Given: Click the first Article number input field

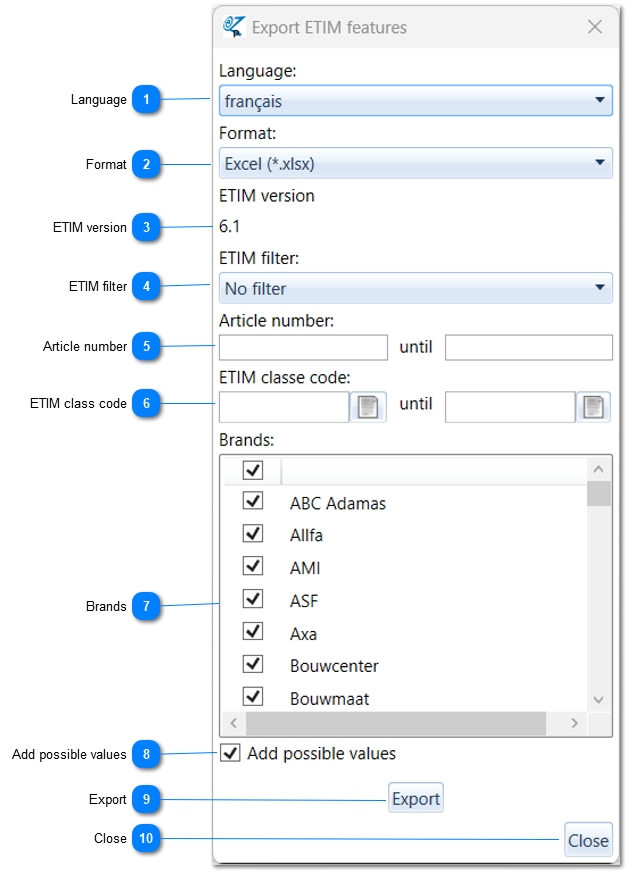Looking at the screenshot, I should pyautogui.click(x=303, y=347).
